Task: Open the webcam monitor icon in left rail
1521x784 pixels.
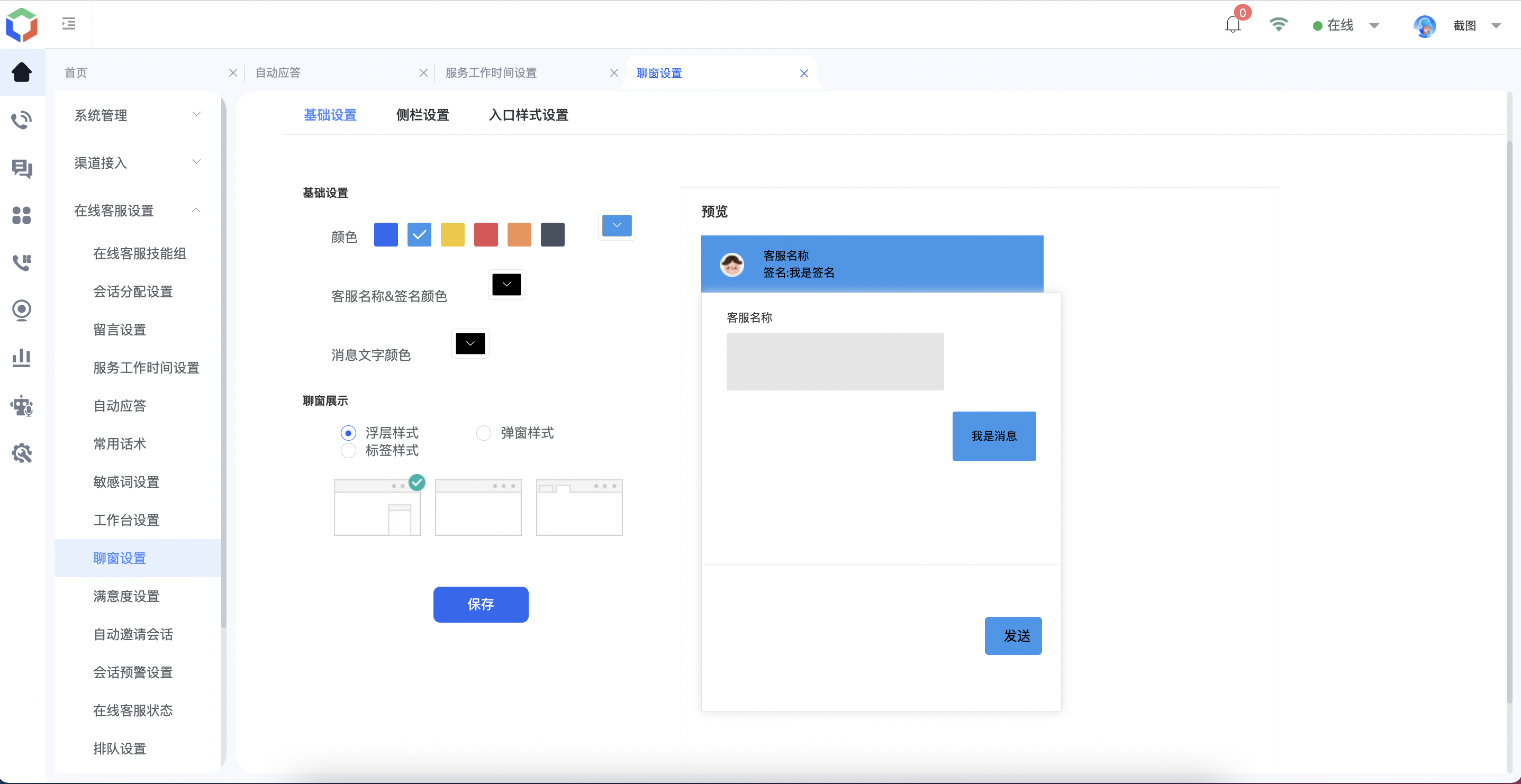Action: click(22, 311)
